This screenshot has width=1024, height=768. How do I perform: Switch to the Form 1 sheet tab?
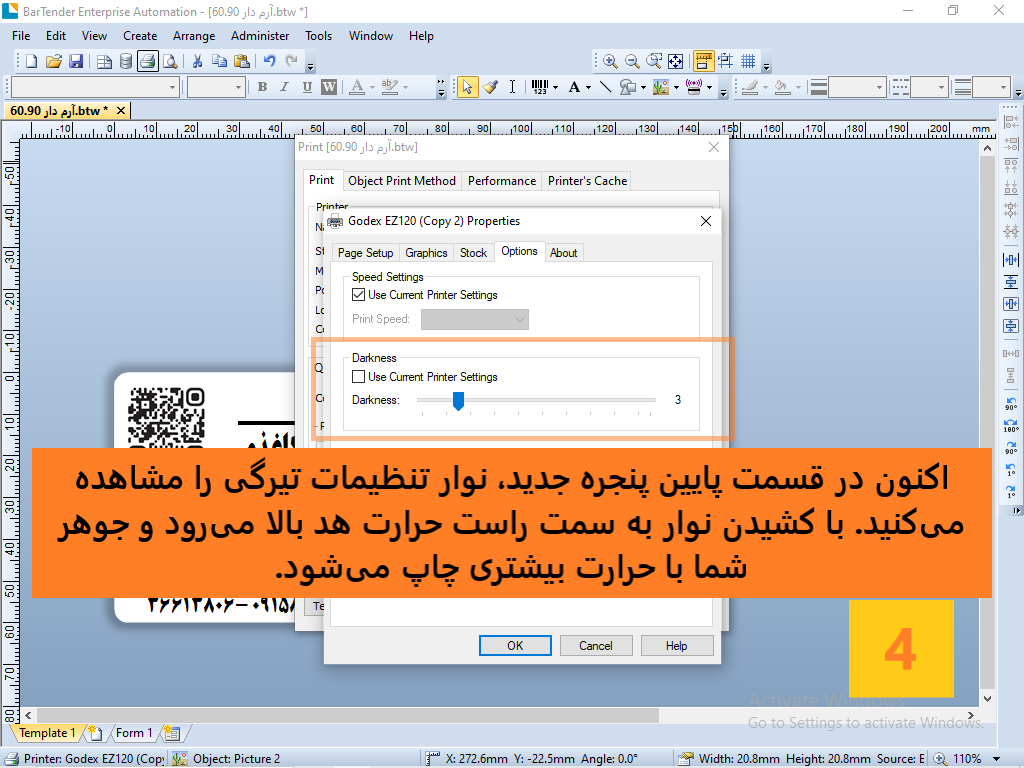(134, 733)
